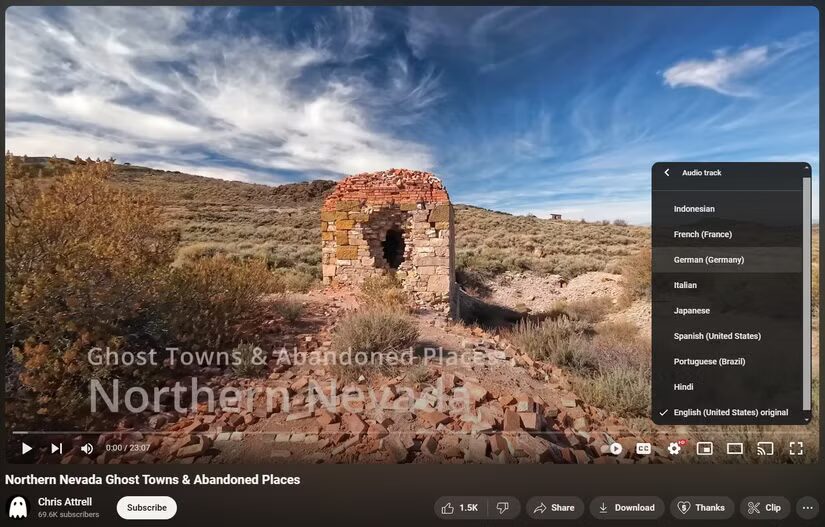Choose Japanese audio track
825x527 pixels.
[x=691, y=311]
